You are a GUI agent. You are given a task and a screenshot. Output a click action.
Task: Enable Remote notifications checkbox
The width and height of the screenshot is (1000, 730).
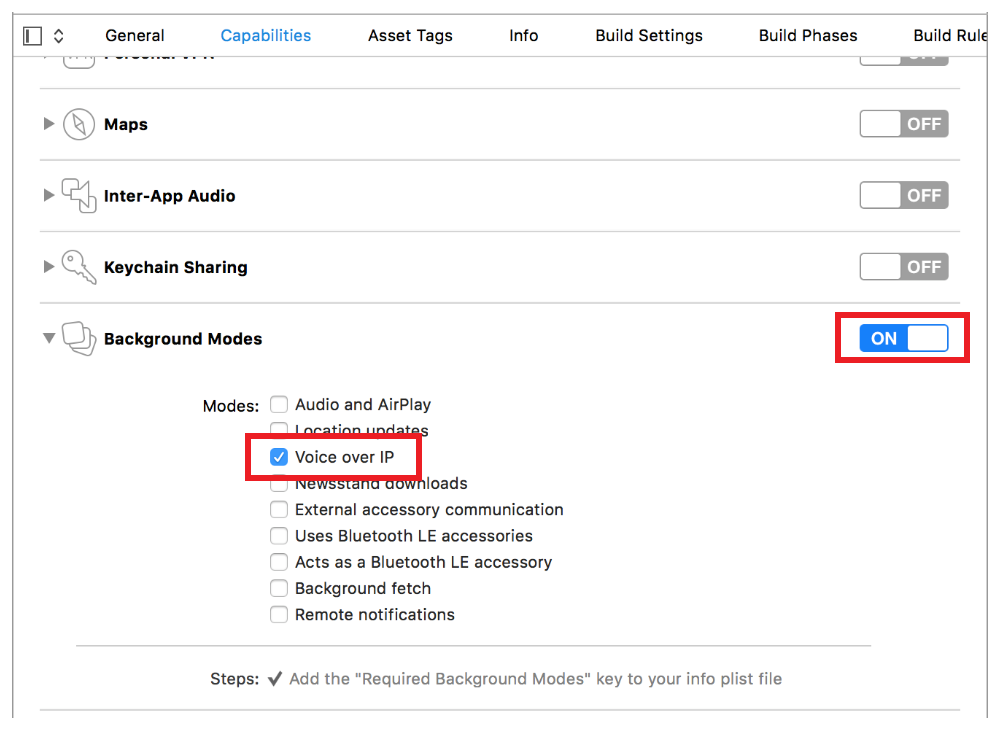tap(279, 615)
